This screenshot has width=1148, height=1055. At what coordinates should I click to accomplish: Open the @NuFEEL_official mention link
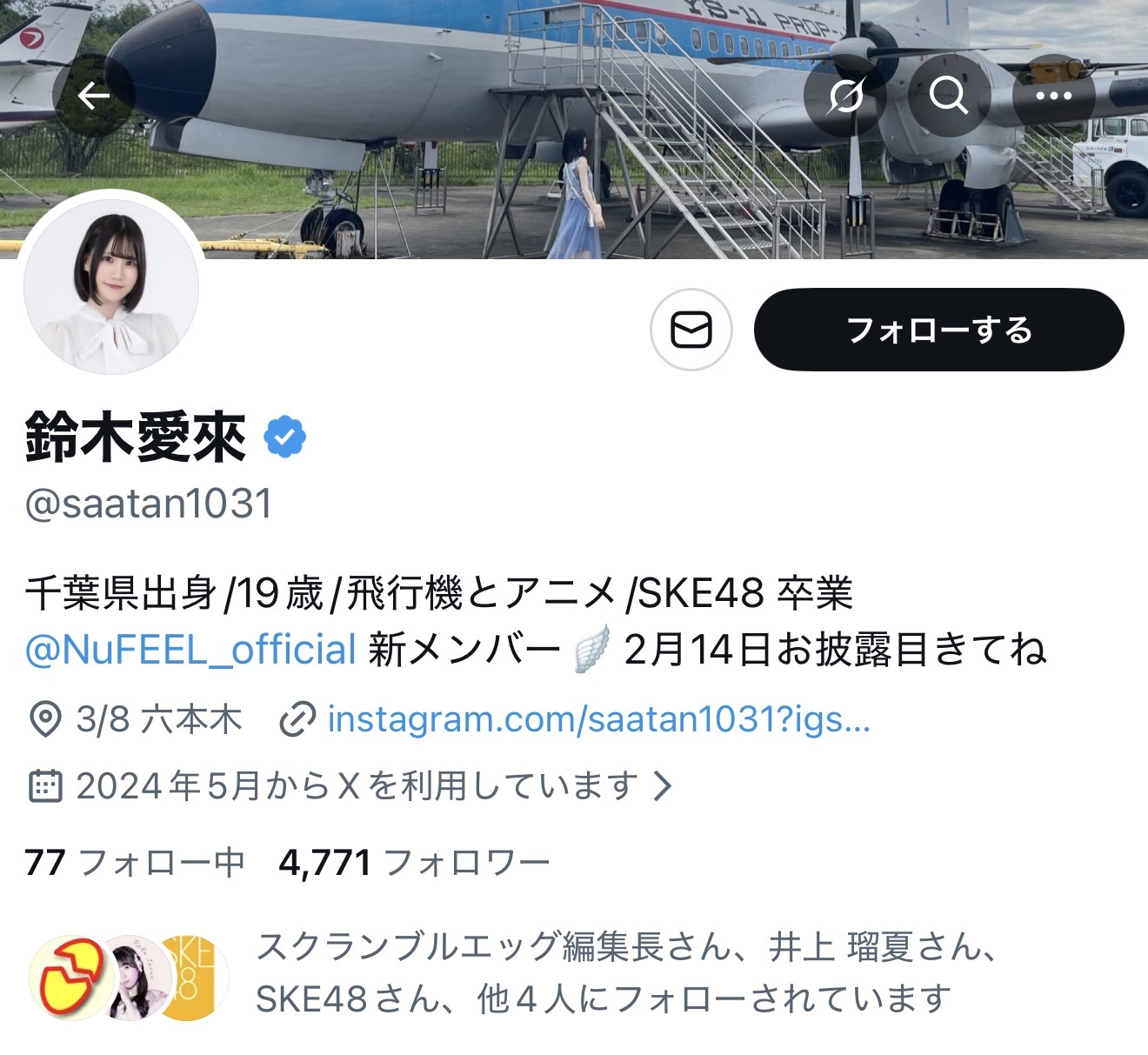190,651
